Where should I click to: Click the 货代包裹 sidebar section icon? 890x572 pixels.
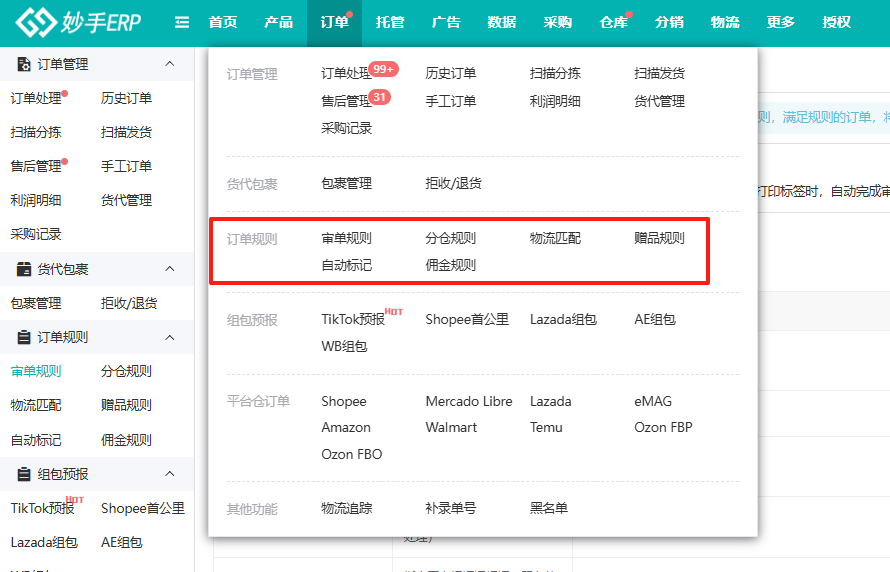pyautogui.click(x=24, y=269)
